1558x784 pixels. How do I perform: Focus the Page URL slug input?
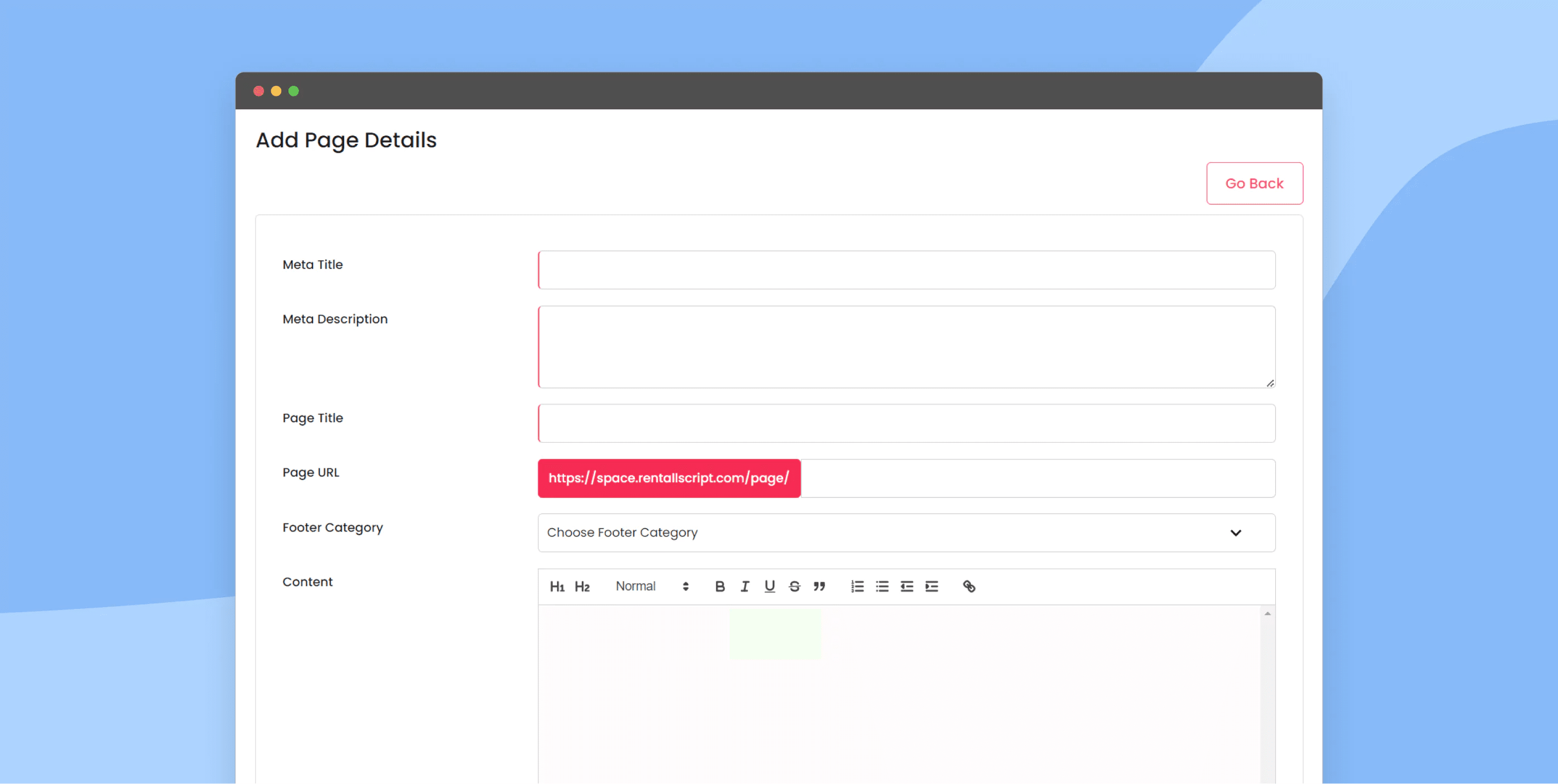coord(1038,478)
